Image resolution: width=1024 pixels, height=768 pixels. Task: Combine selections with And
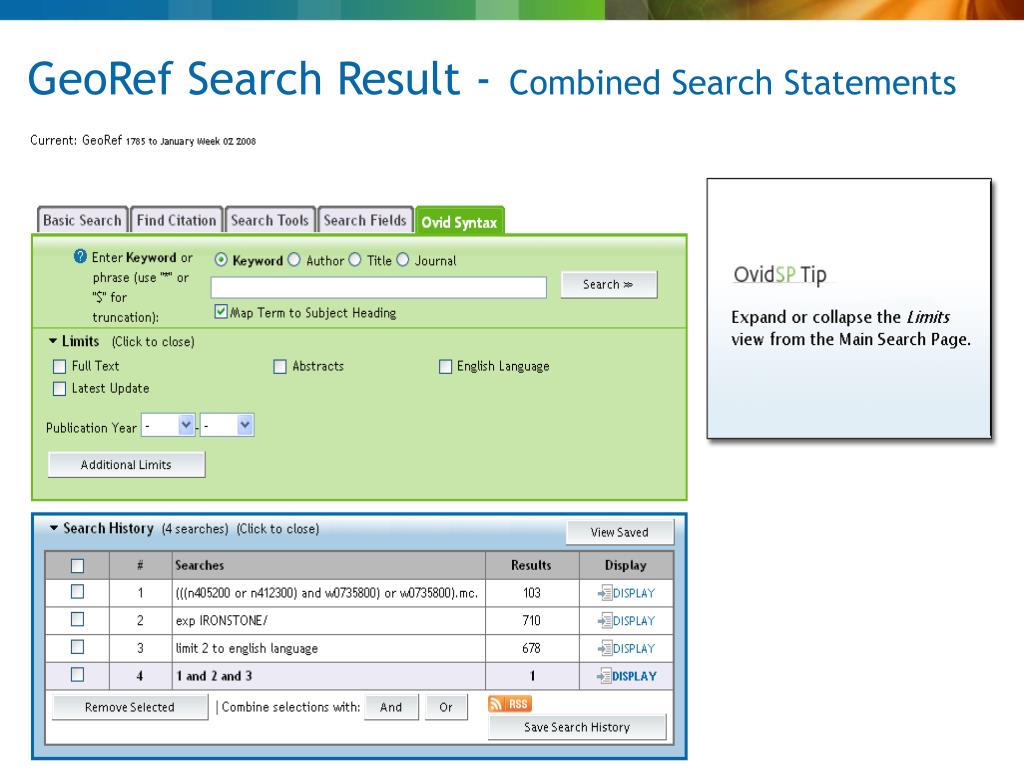391,707
